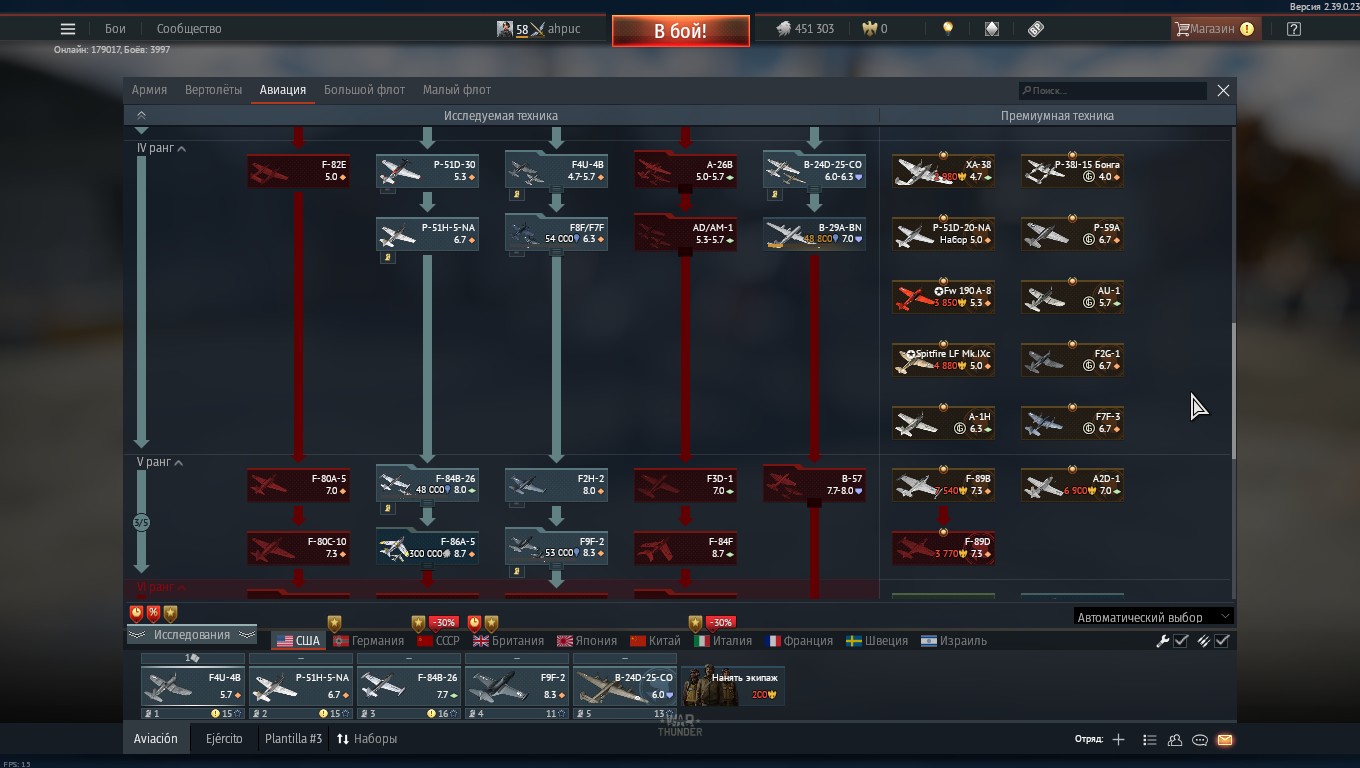
Task: Open the Автоматический выбор dropdown
Action: coord(1153,617)
